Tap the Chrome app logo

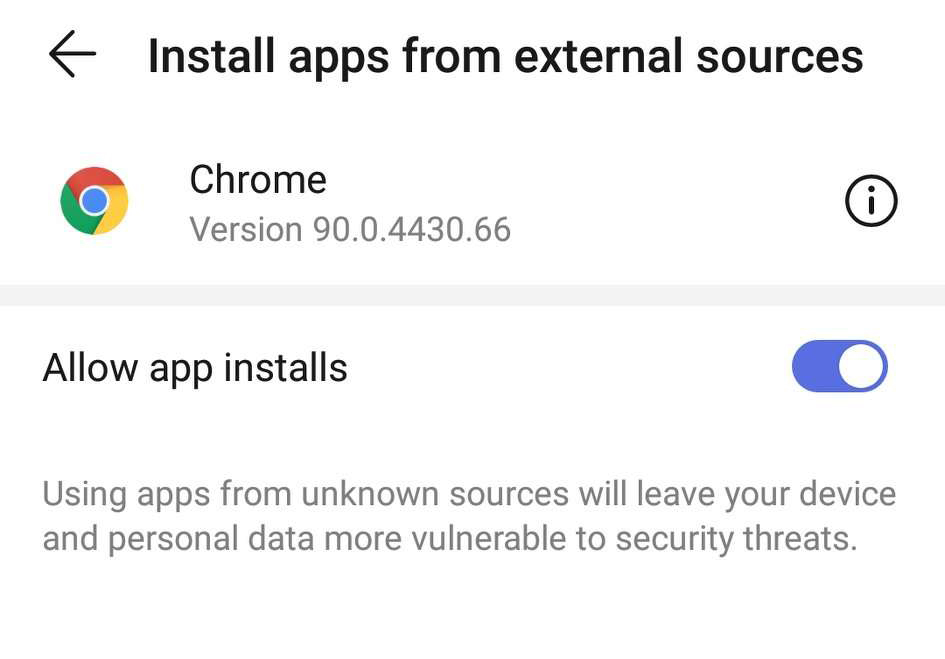94,201
